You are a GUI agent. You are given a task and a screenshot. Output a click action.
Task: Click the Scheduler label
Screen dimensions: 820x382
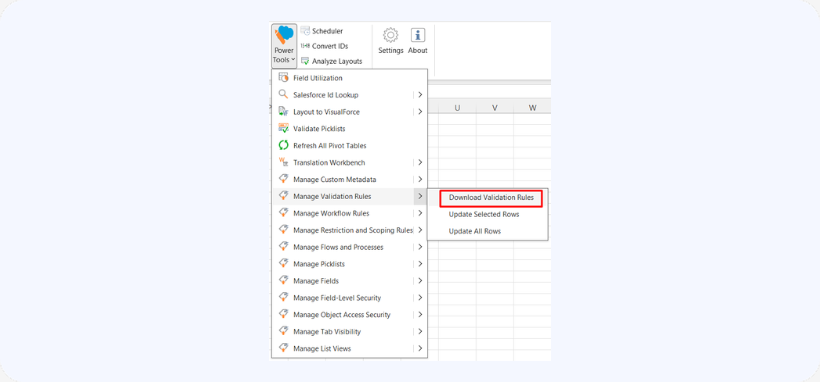click(x=327, y=31)
